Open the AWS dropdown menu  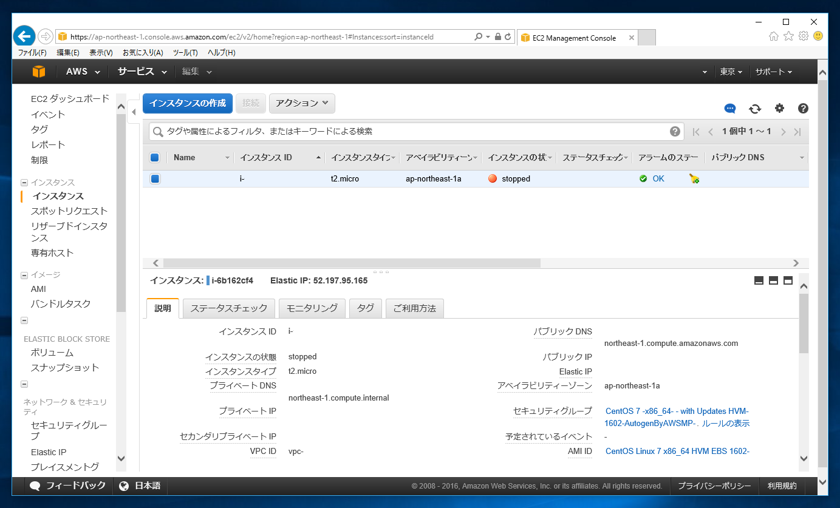pyautogui.click(x=83, y=71)
